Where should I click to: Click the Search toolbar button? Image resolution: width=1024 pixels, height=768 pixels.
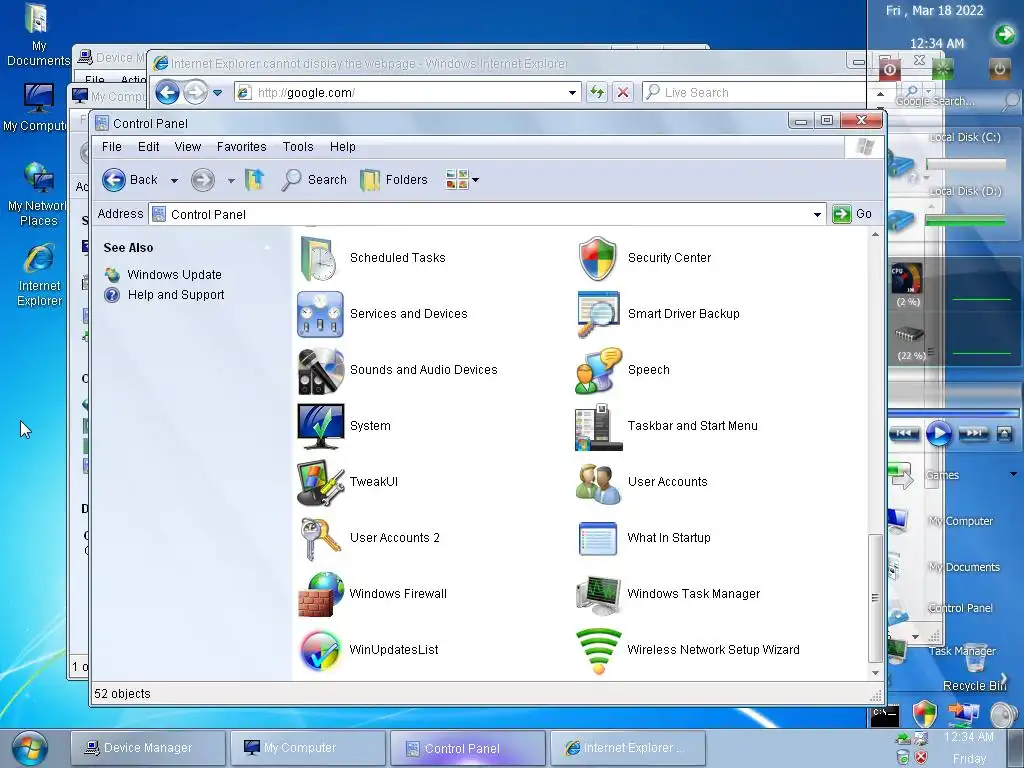tap(313, 180)
